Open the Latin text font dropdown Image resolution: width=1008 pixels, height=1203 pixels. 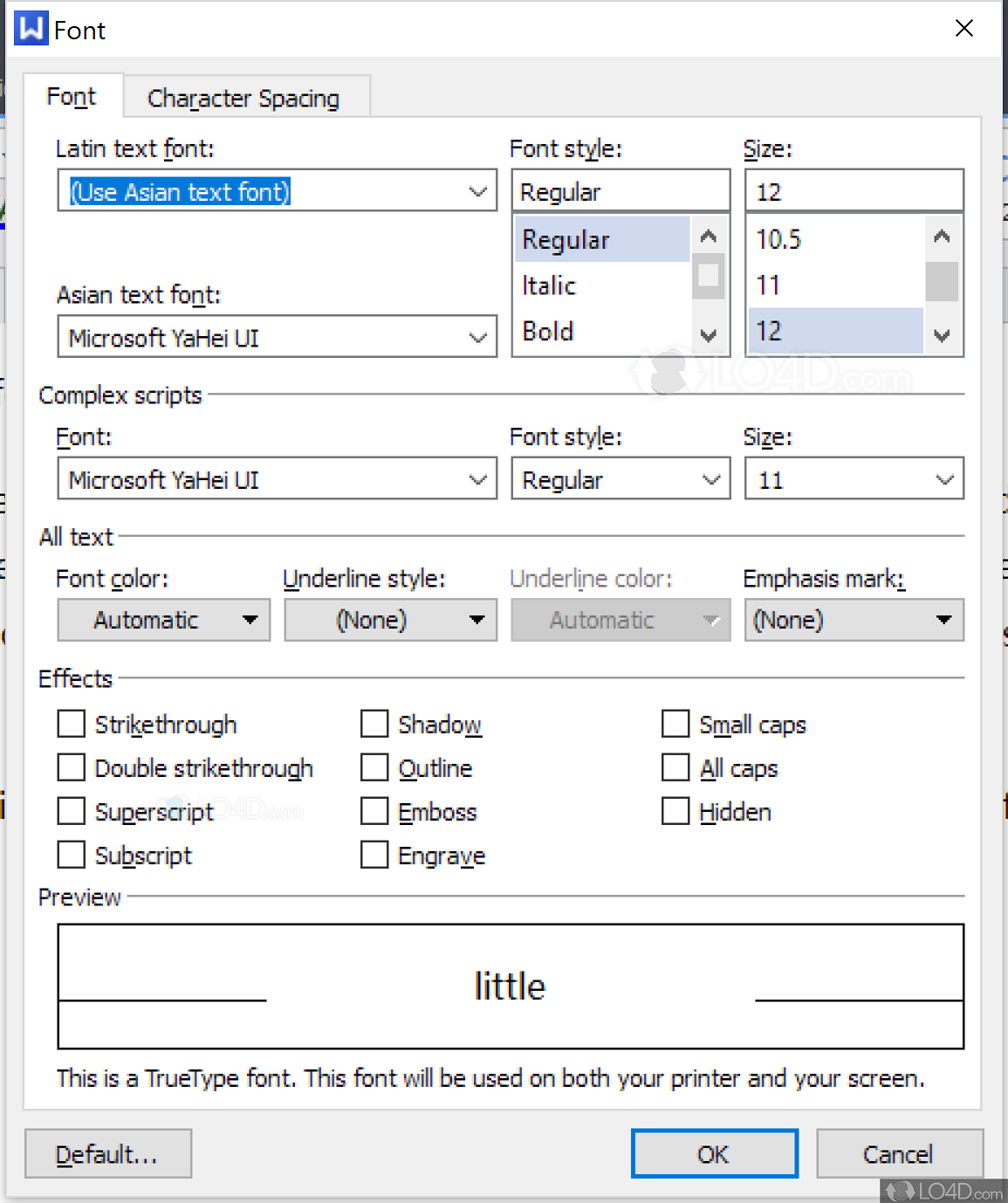click(x=477, y=190)
